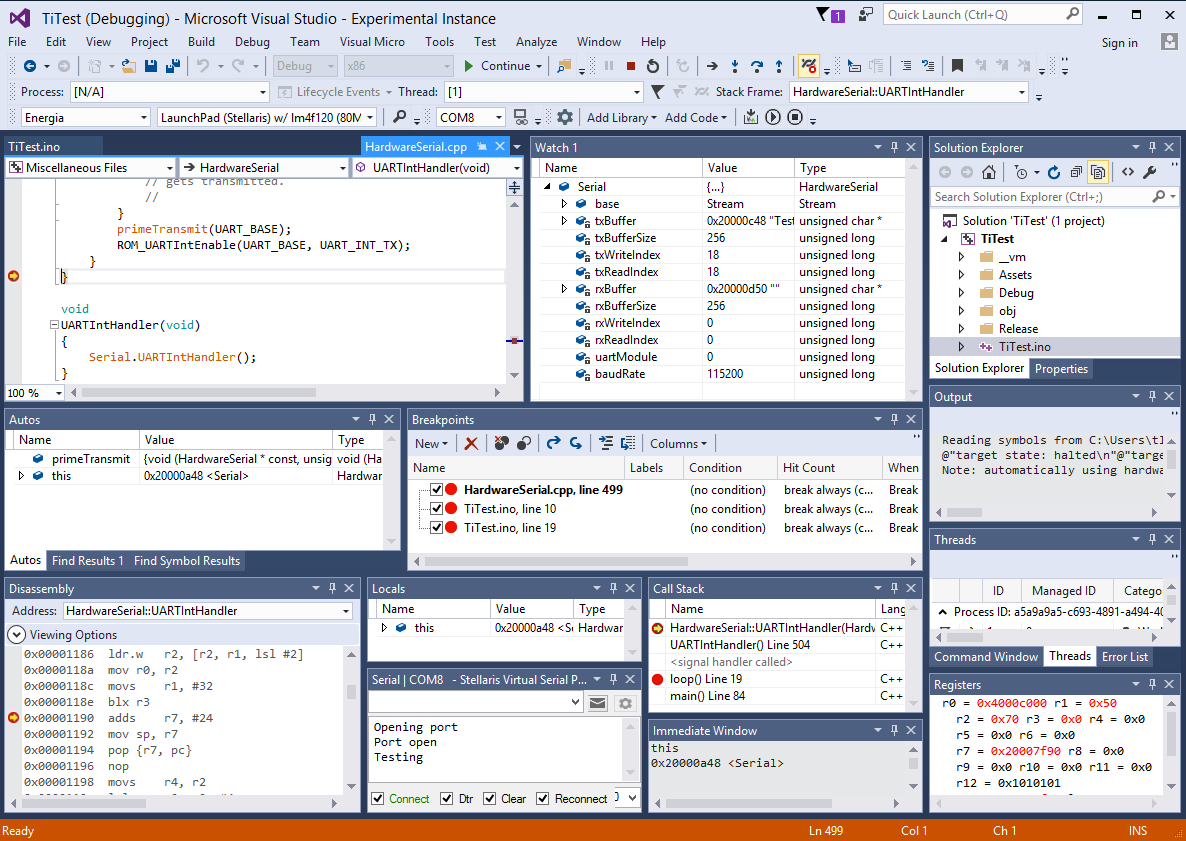Image resolution: width=1186 pixels, height=841 pixels.
Task: Click the Save All toolbar icon
Action: click(x=172, y=66)
